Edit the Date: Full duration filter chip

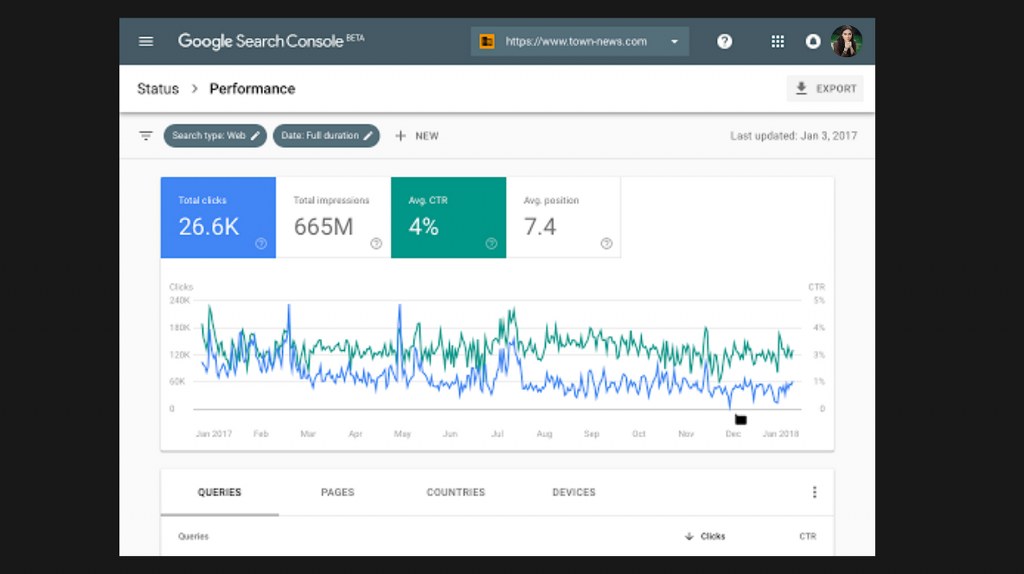326,136
